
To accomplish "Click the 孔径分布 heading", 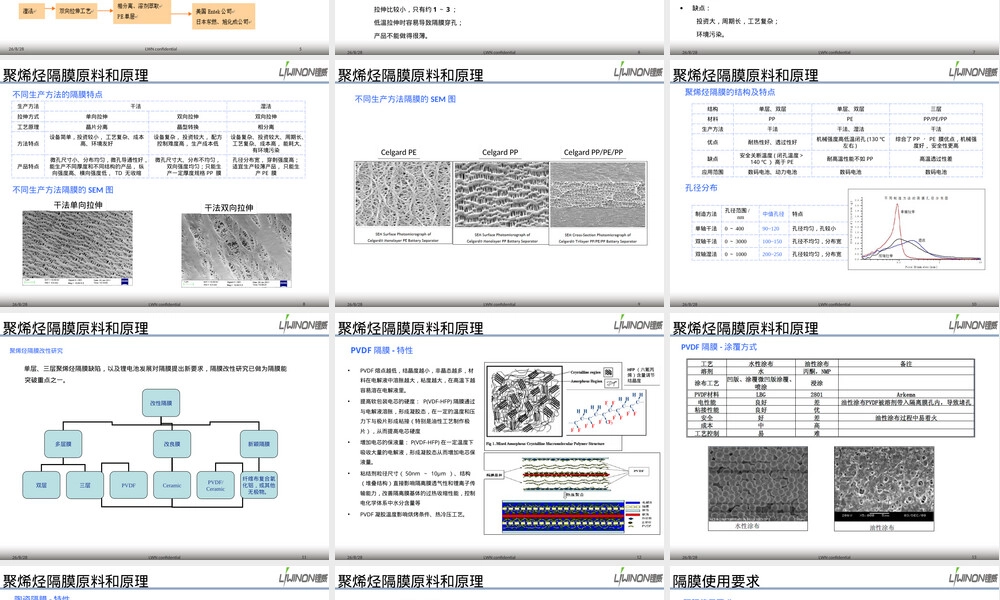I will [701, 187].
